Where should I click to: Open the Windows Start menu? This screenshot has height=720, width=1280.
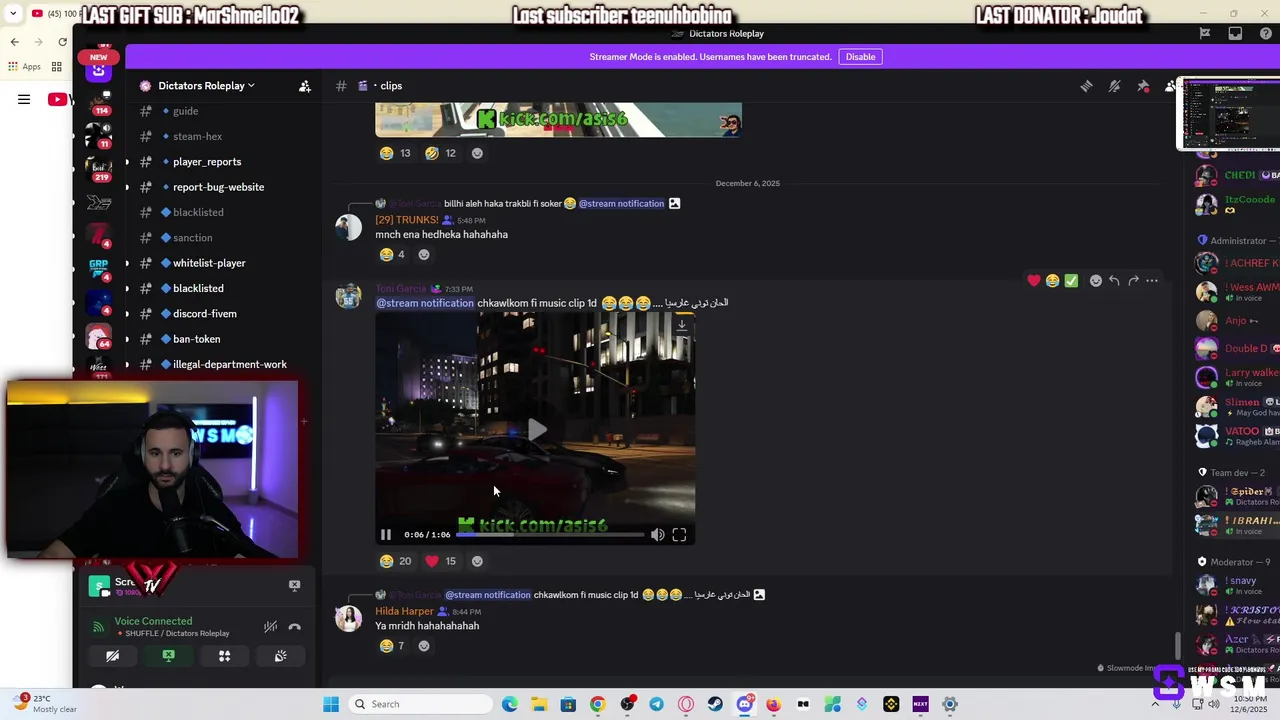[331, 704]
